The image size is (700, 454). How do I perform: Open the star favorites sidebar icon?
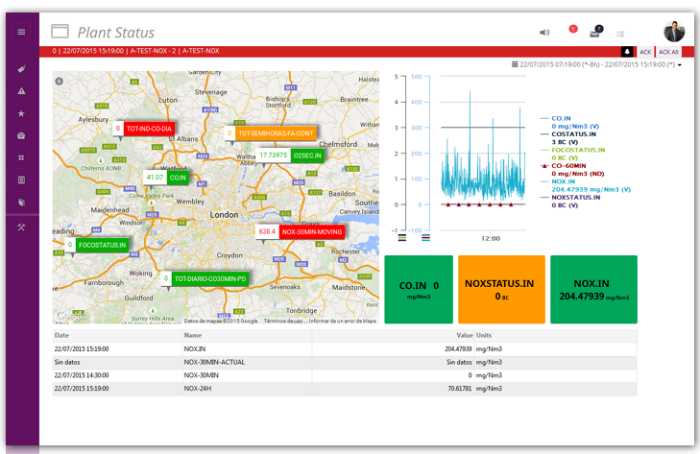click(21, 113)
